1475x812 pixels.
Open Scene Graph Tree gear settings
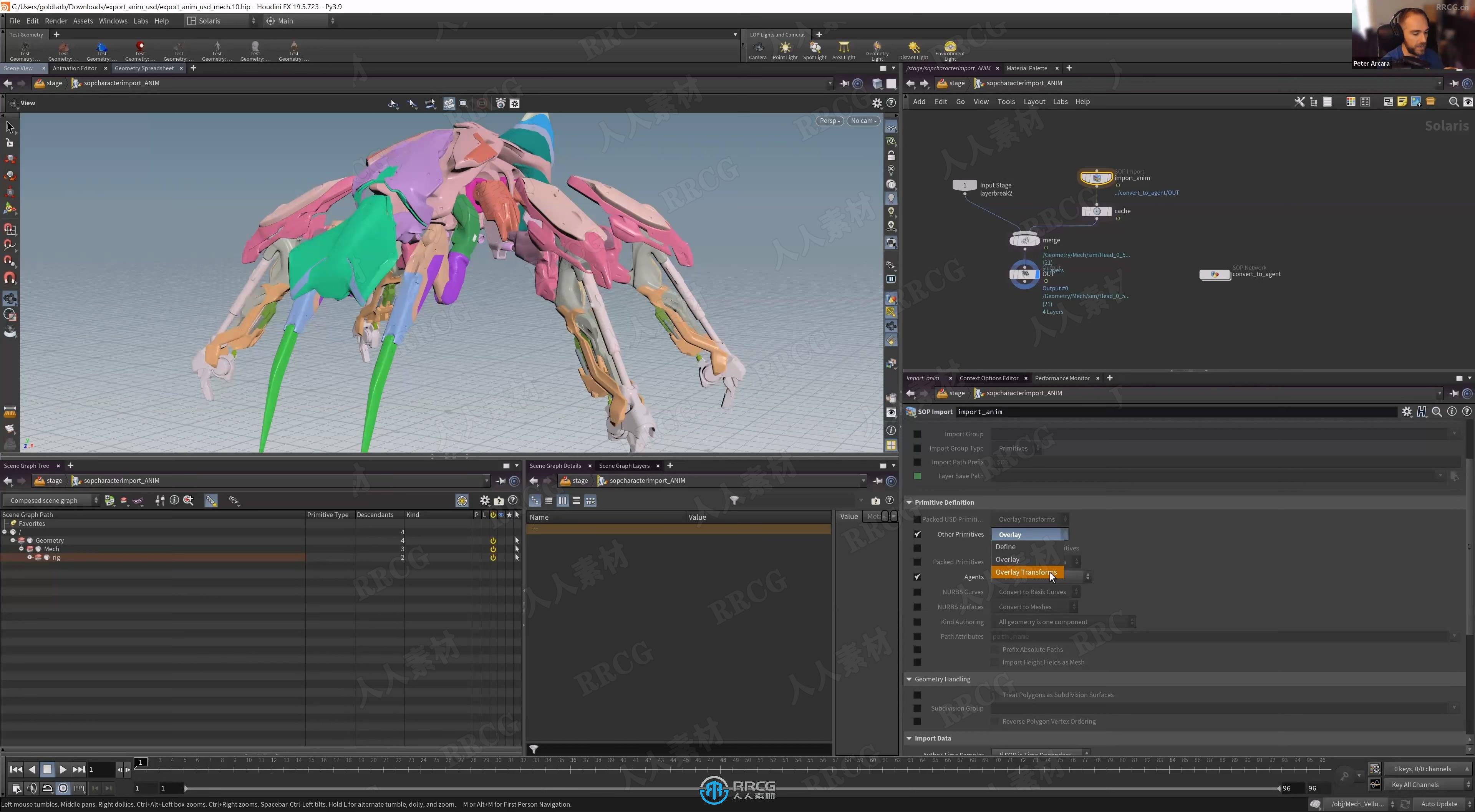[x=484, y=500]
